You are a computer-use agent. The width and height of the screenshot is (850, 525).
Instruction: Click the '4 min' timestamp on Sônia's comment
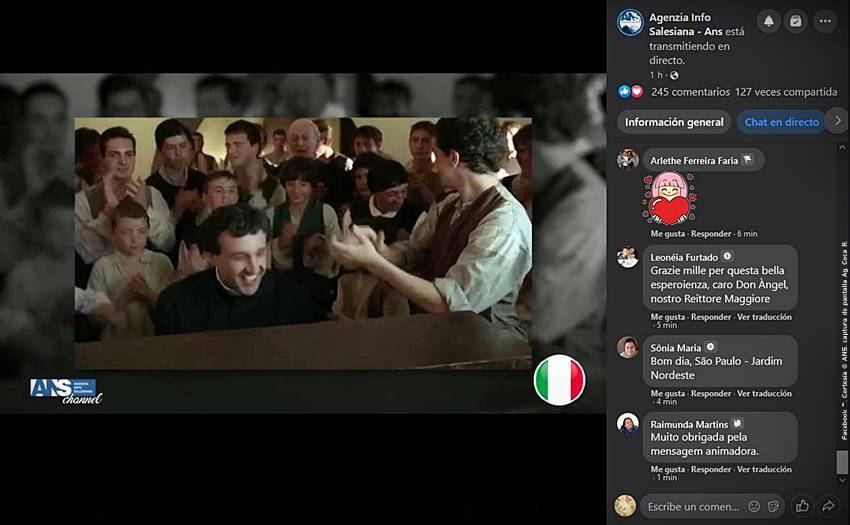click(x=666, y=401)
